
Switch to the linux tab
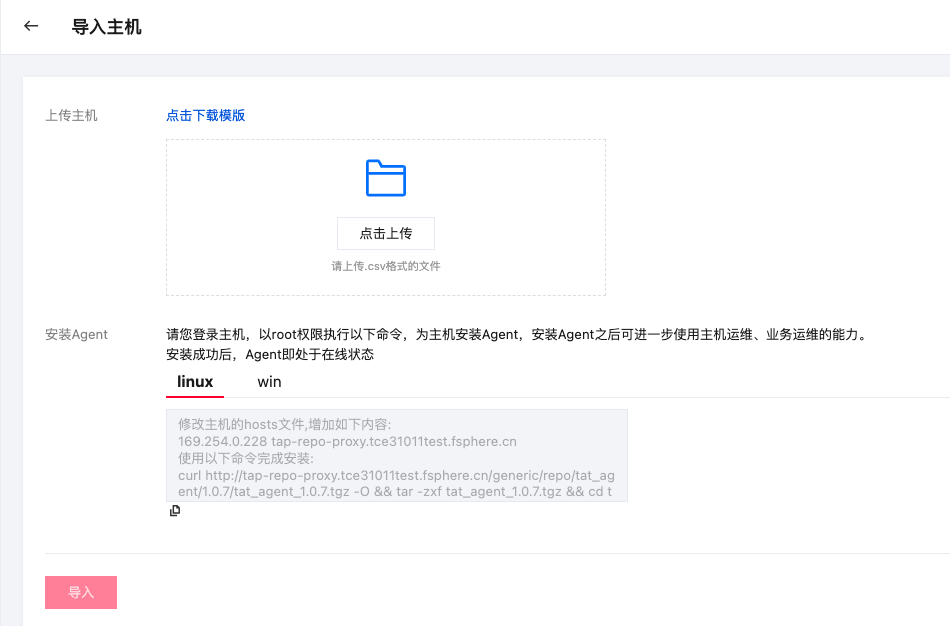[x=195, y=382]
